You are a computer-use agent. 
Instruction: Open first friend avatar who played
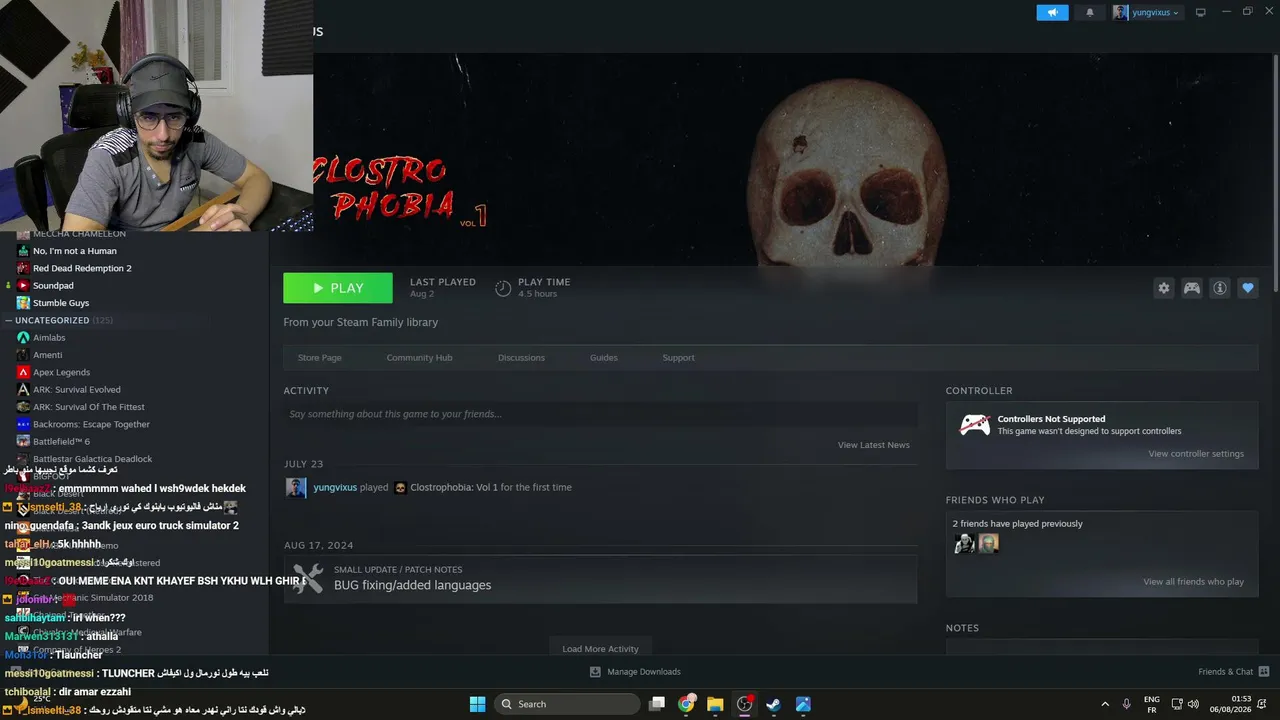click(964, 543)
